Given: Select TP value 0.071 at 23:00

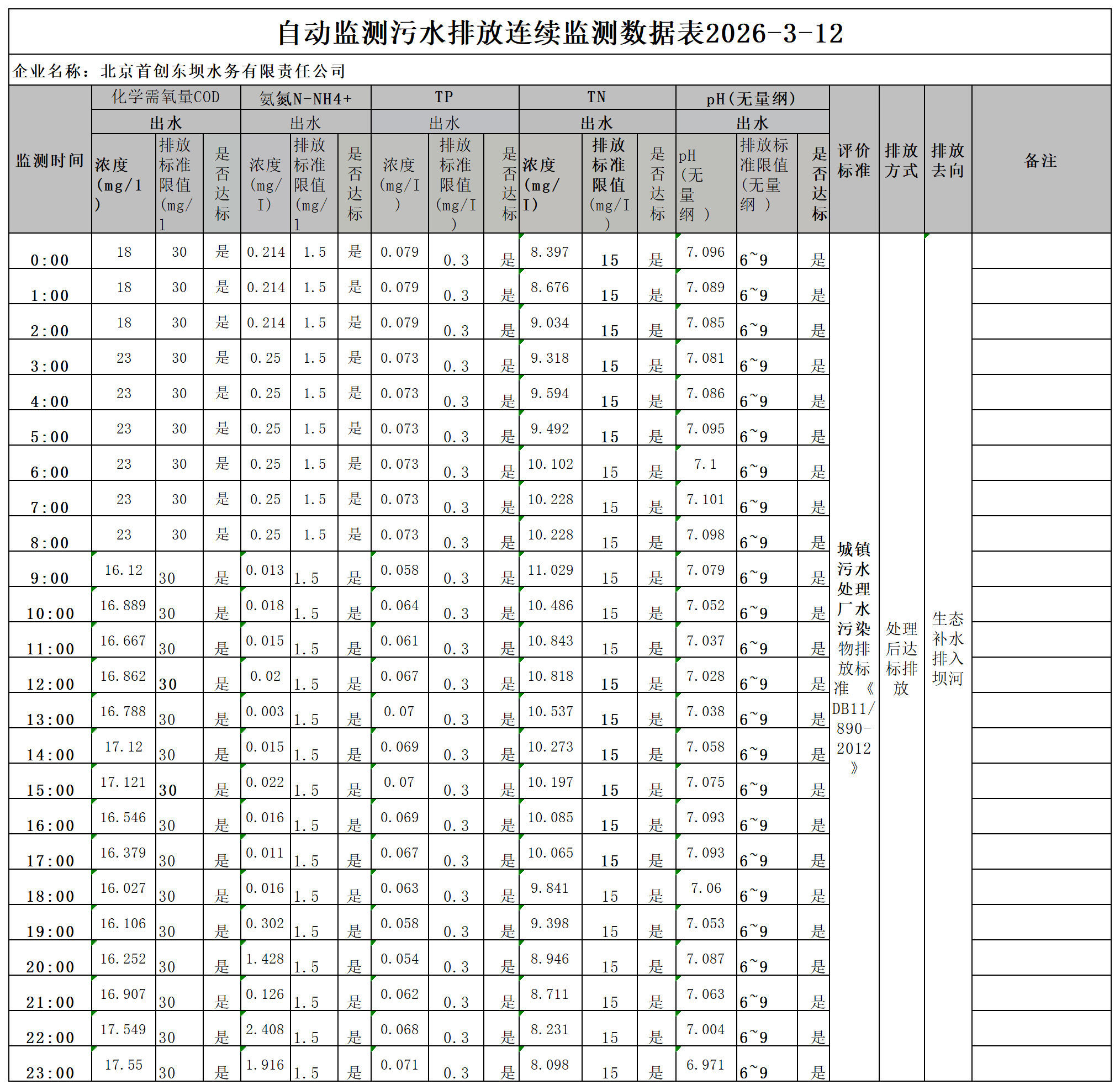Looking at the screenshot, I should point(399,1064).
